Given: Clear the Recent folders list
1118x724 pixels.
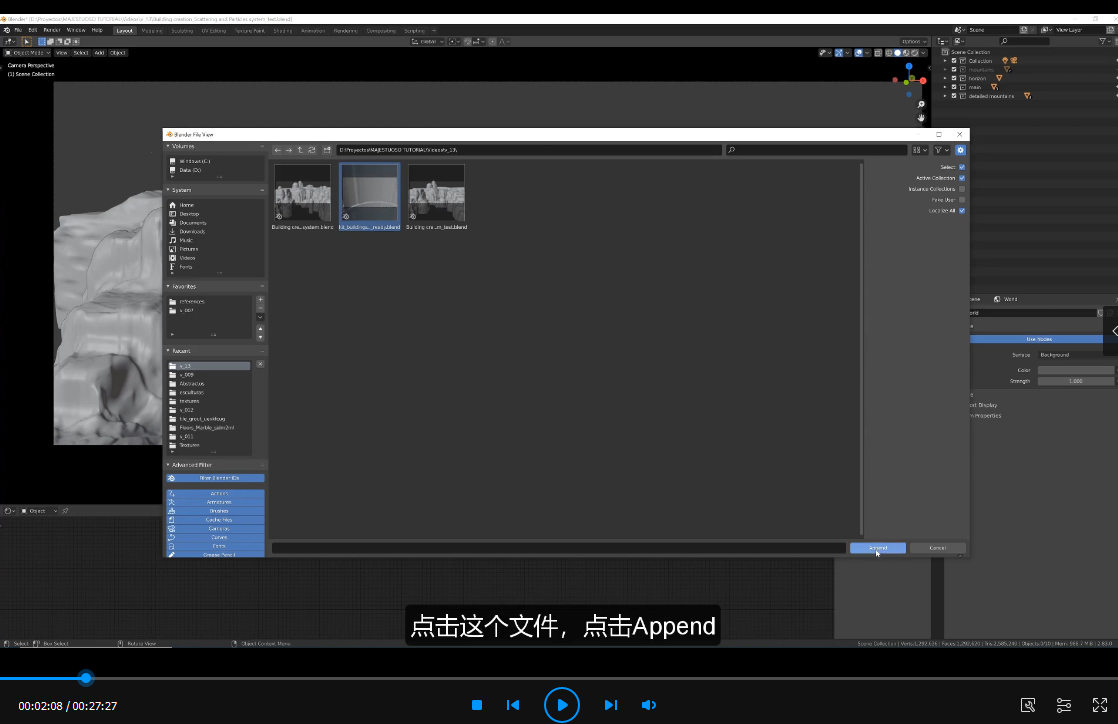Looking at the screenshot, I should point(260,364).
